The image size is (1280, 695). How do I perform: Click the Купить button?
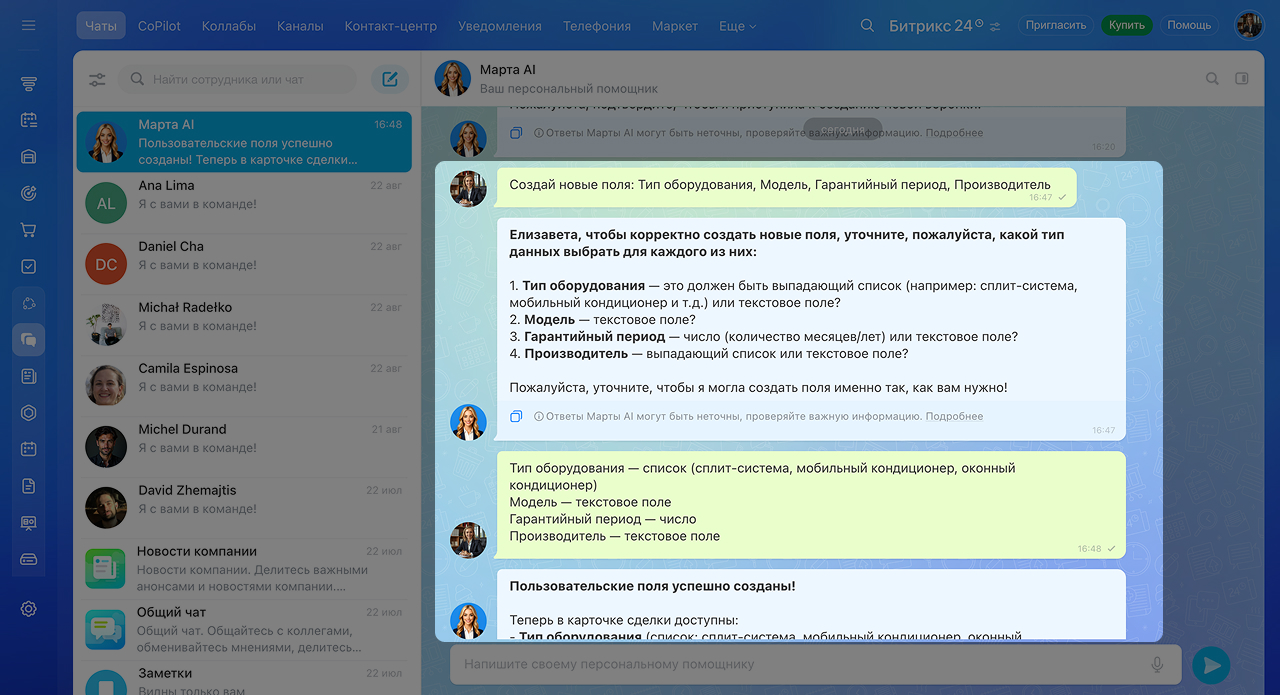[1126, 25]
